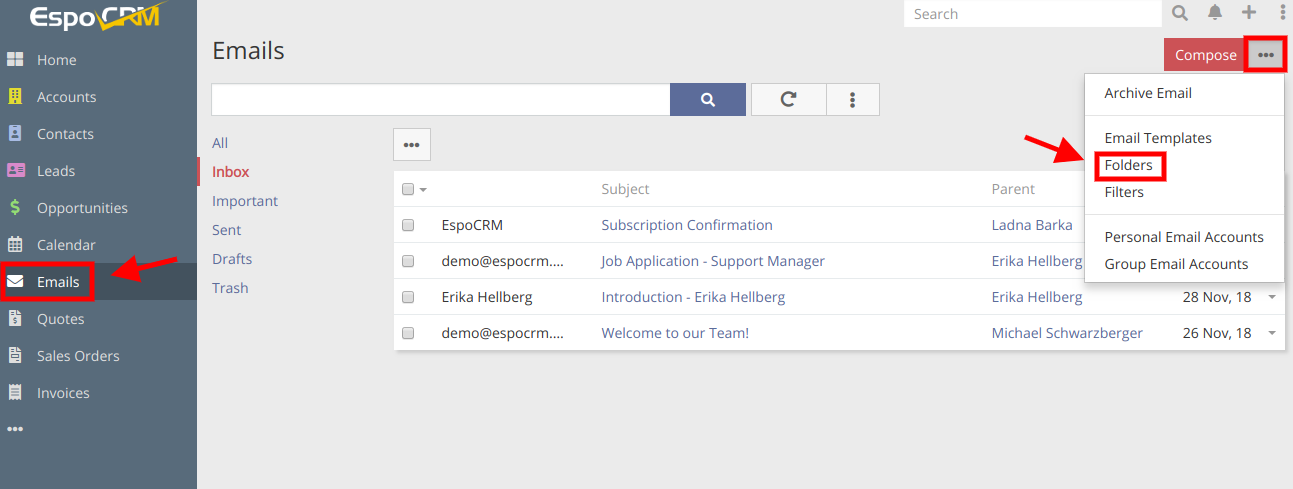Select all emails checkbox in header
This screenshot has width=1293, height=489.
[408, 189]
